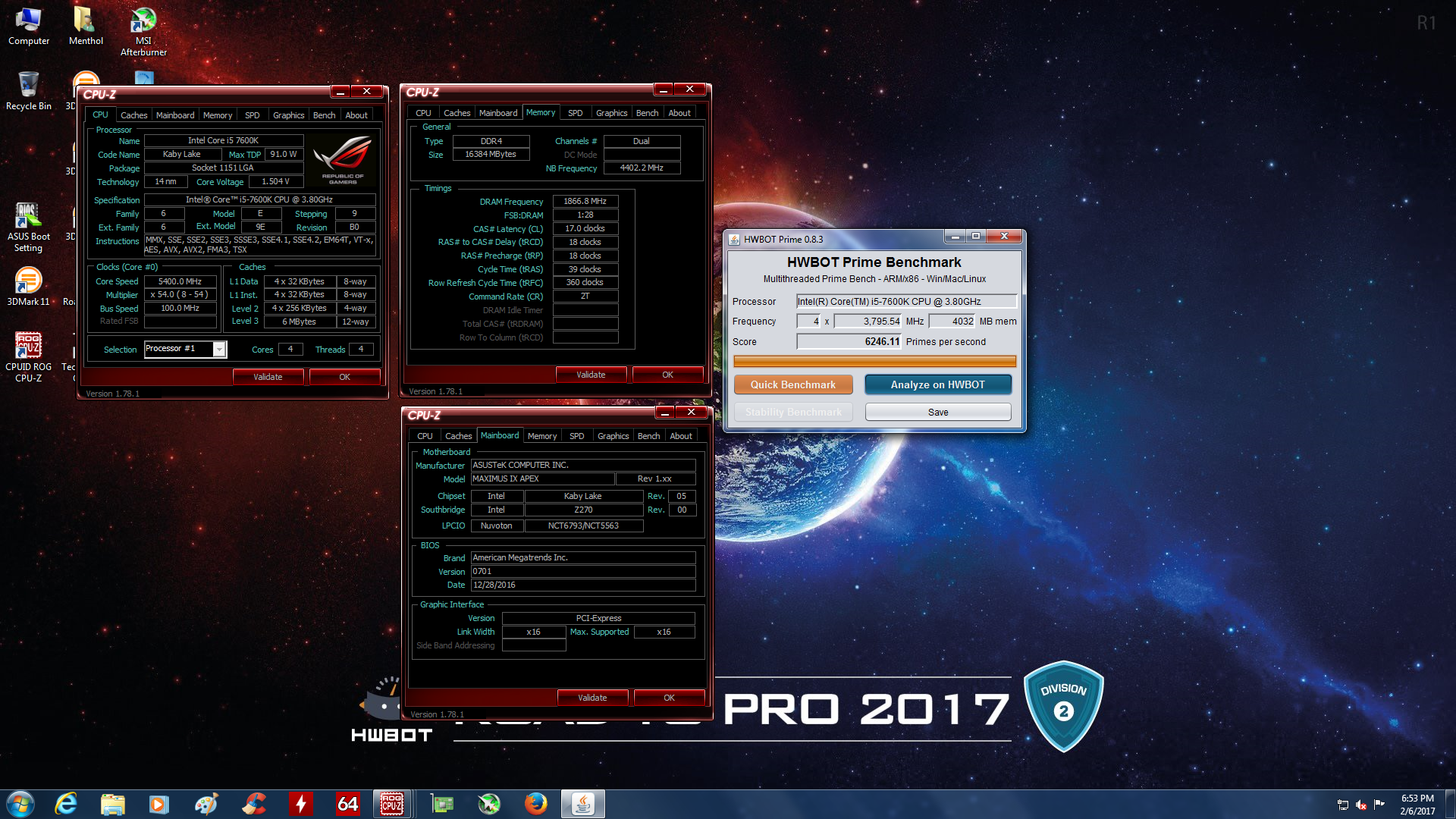Open Bench tab in top-left CPU-Z window
This screenshot has height=819, width=1456.
click(x=324, y=115)
